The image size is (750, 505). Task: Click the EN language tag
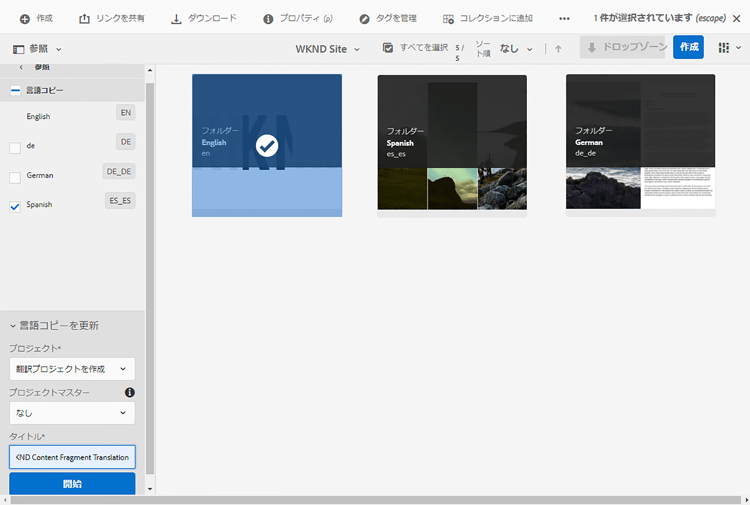tap(126, 113)
